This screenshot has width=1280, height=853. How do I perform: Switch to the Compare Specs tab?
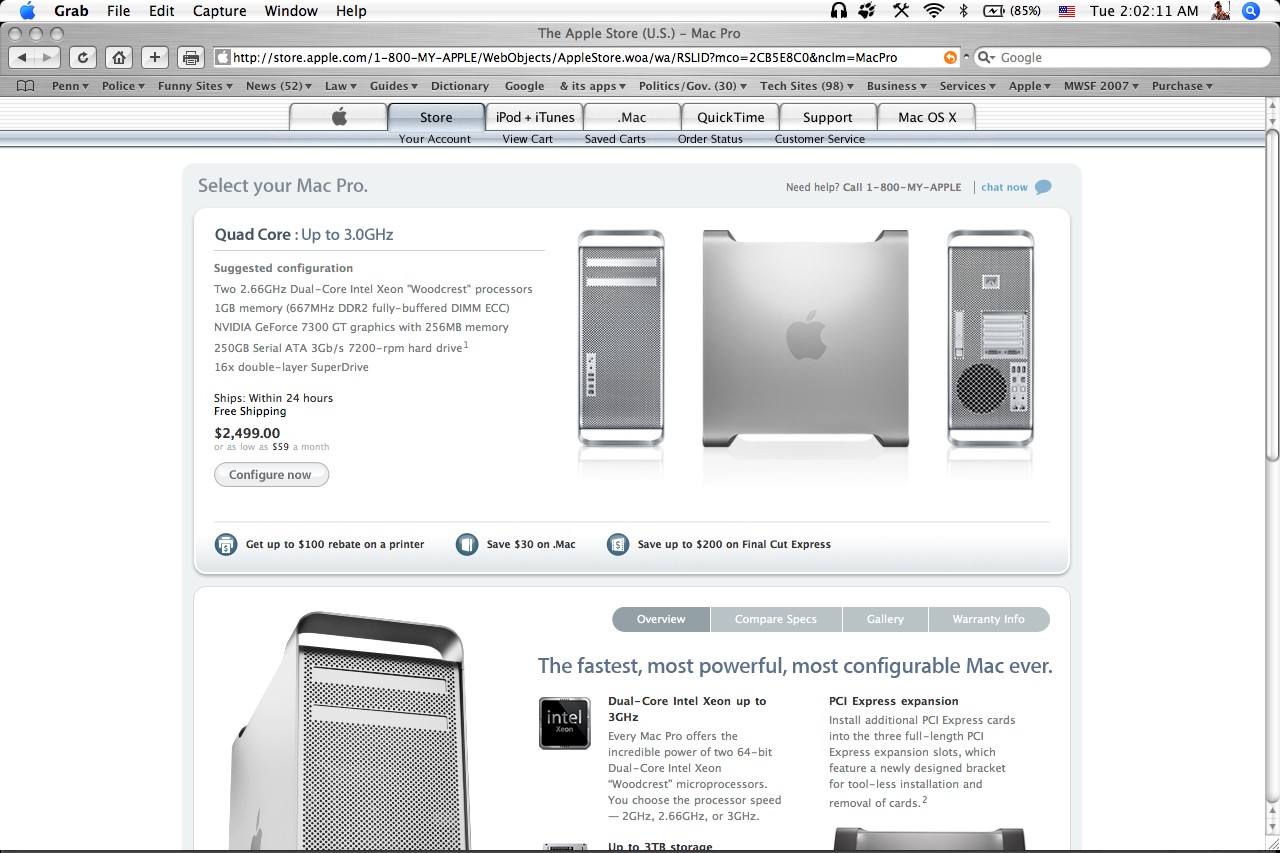[776, 619]
